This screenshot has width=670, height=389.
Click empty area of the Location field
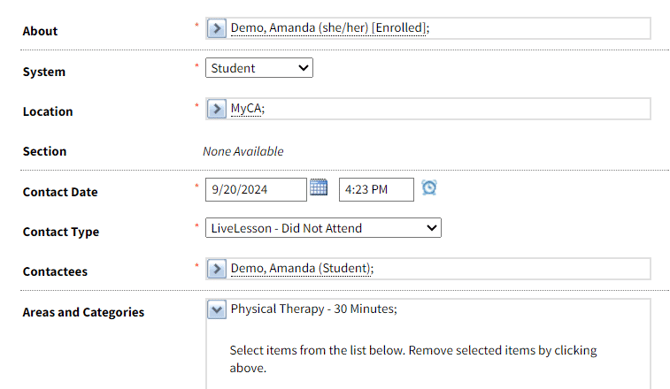[x=457, y=109]
